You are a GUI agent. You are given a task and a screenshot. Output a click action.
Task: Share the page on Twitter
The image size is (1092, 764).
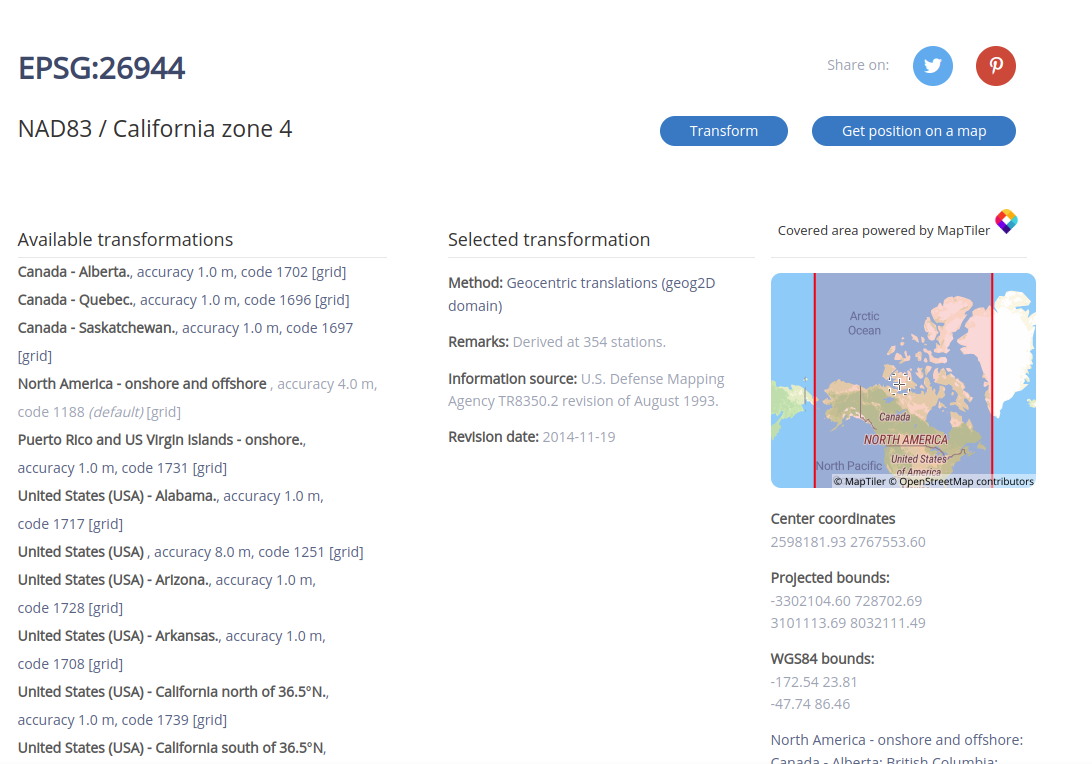pos(932,66)
